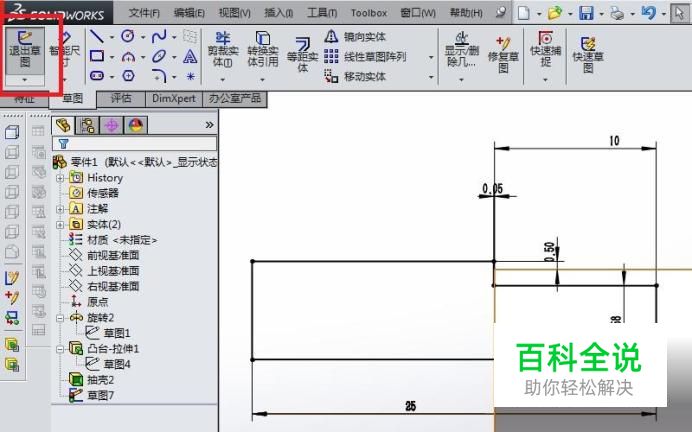Open dropdown arrow under 剪裁实体

click(223, 80)
